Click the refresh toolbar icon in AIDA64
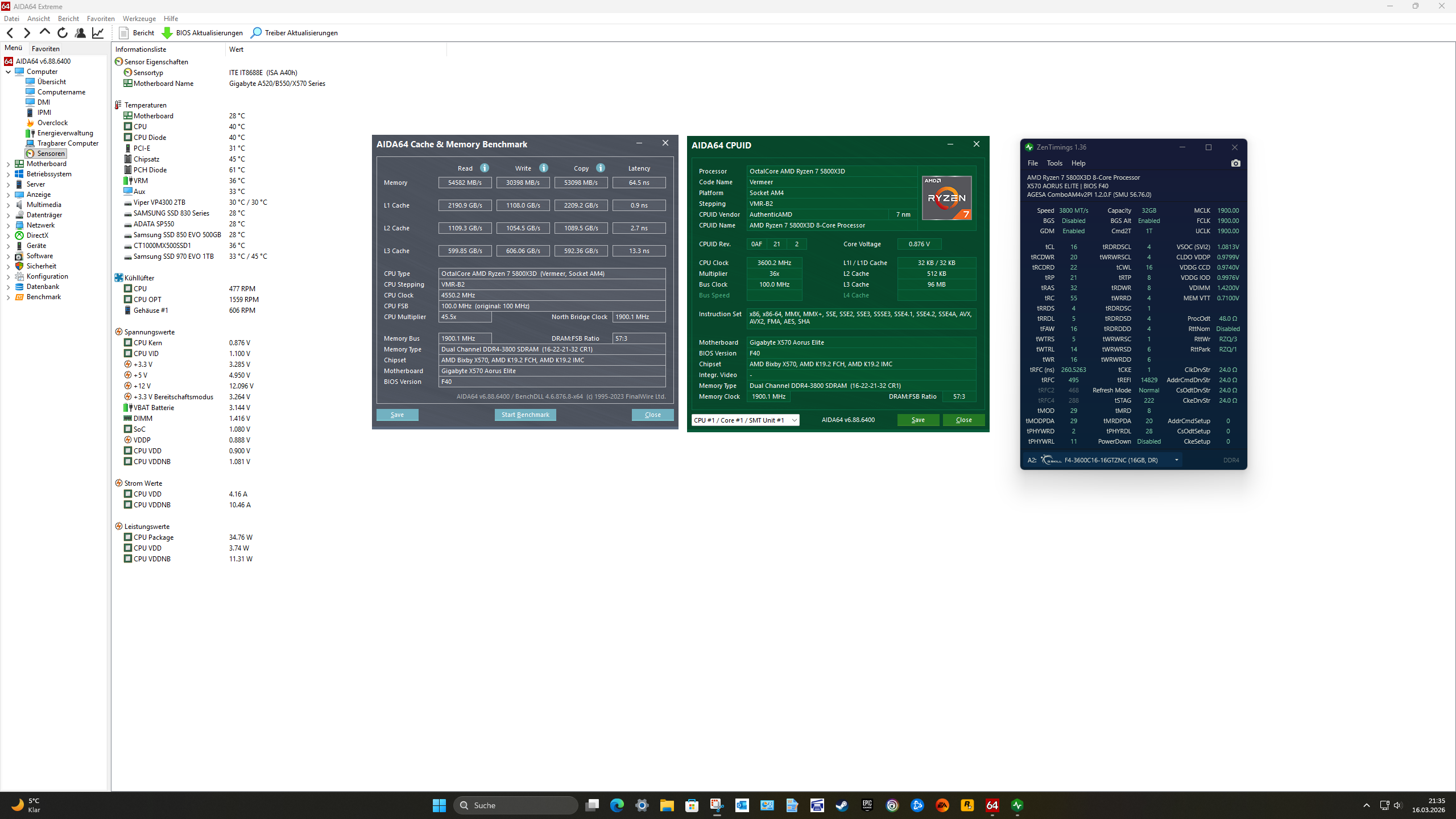 tap(62, 33)
